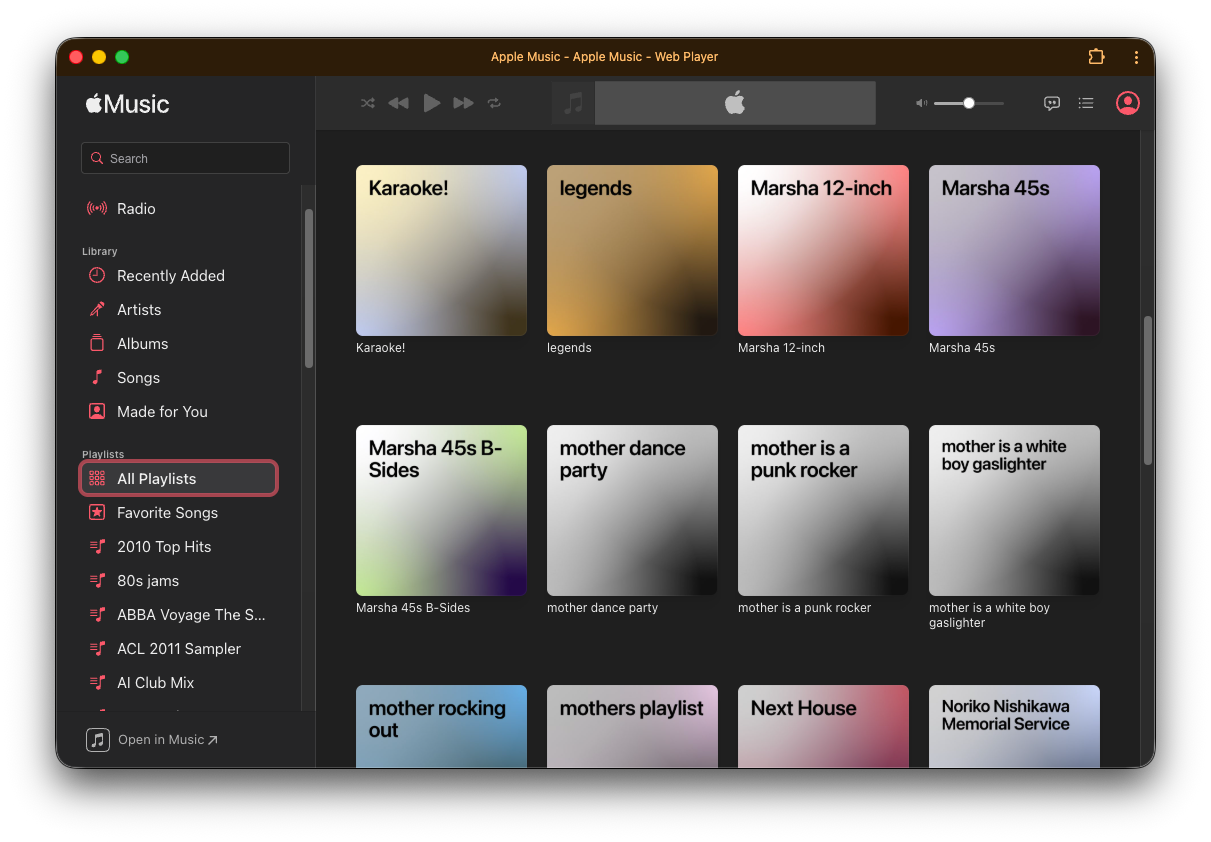The image size is (1211, 842).
Task: Select All Playlists in sidebar
Action: [178, 479]
